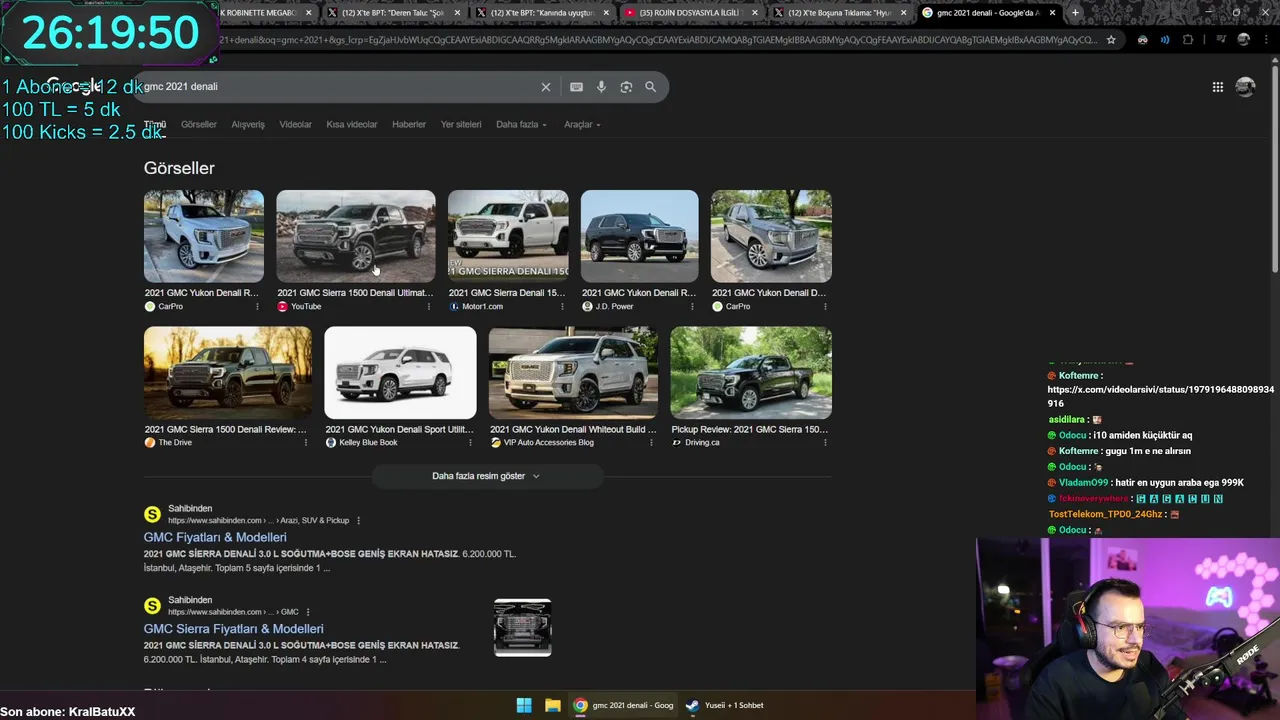Click 2021 GMC Sierra 1500 Denali Review caption

coord(225,429)
